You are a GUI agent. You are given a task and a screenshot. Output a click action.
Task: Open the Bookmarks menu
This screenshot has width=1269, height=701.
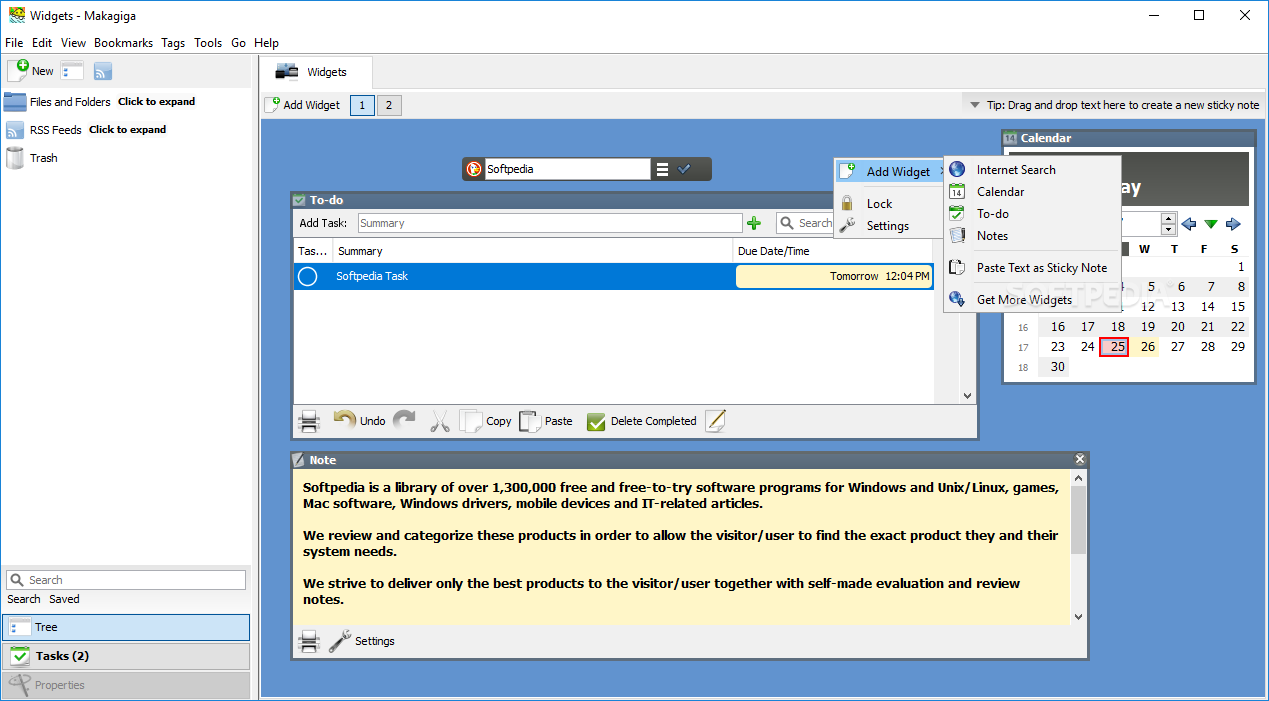[x=124, y=43]
